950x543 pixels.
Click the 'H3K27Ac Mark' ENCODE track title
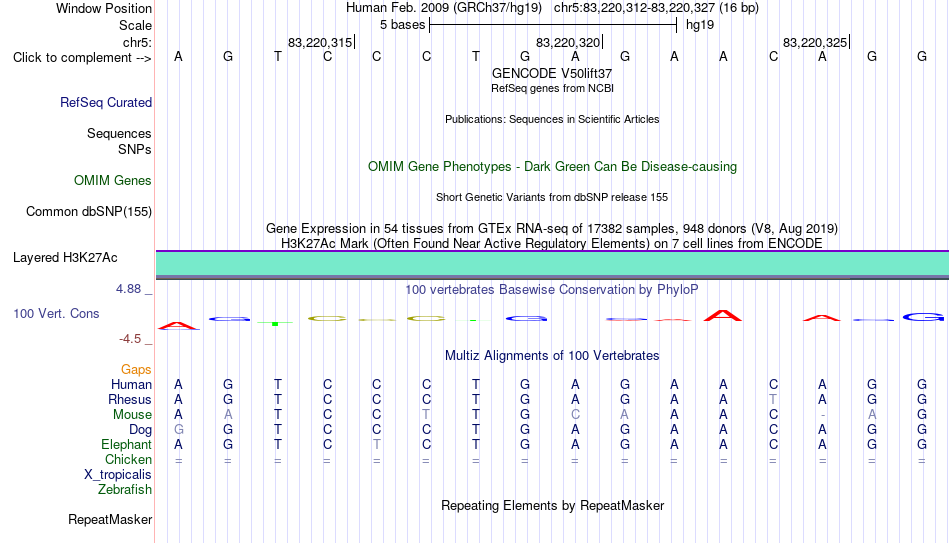click(552, 244)
